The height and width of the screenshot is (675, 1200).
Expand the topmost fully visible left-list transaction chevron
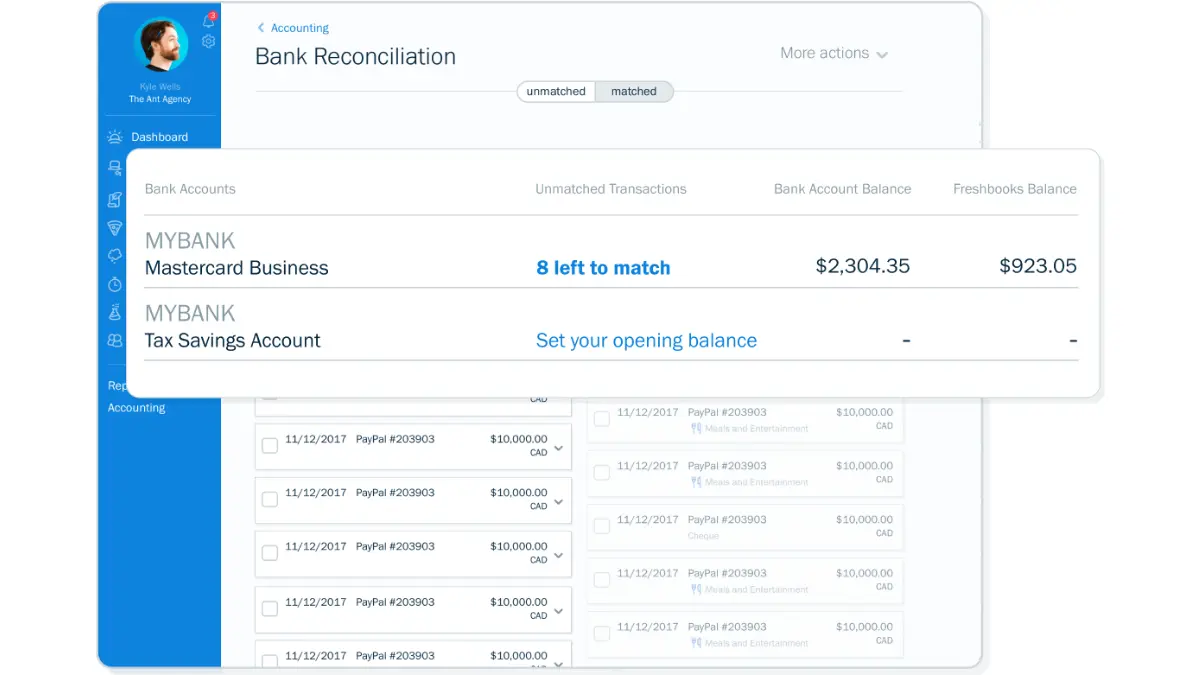click(558, 447)
